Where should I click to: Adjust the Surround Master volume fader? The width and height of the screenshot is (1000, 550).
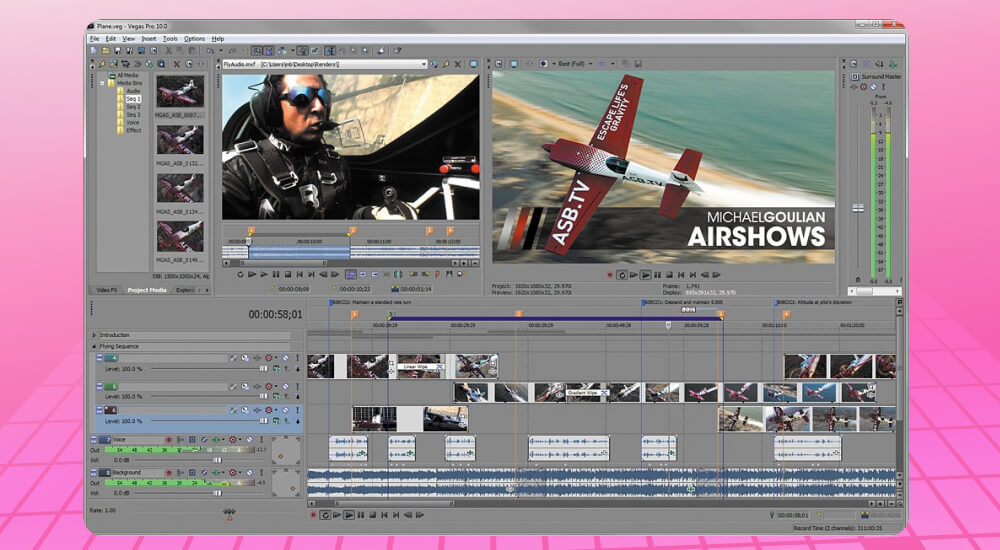[858, 208]
